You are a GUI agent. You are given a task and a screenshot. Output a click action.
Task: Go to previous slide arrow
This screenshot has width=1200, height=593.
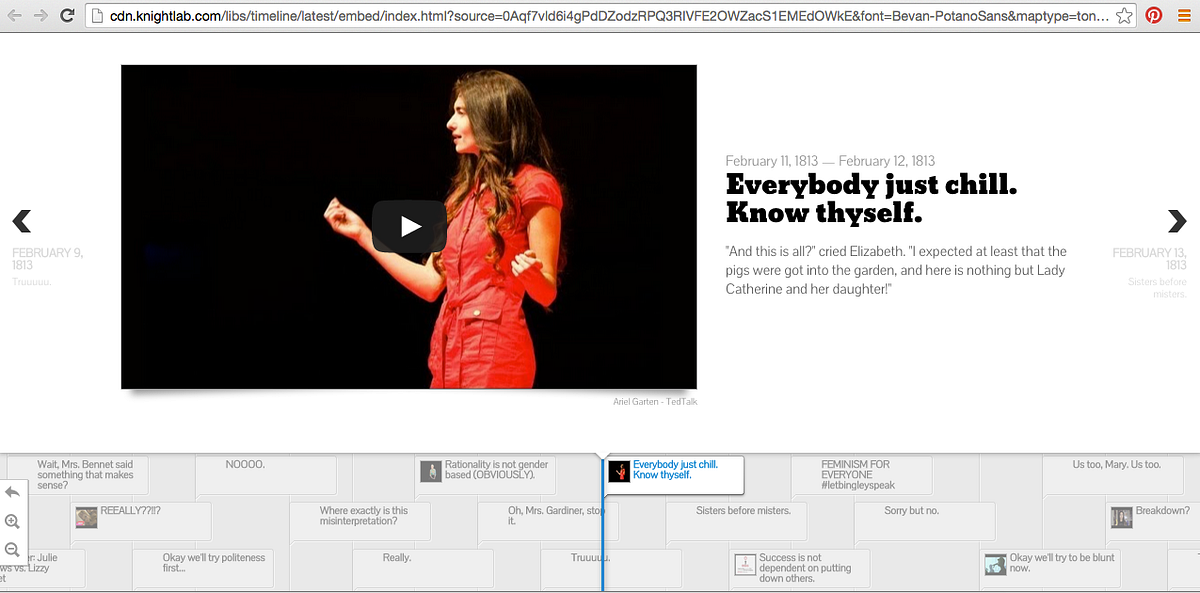pyautogui.click(x=21, y=221)
